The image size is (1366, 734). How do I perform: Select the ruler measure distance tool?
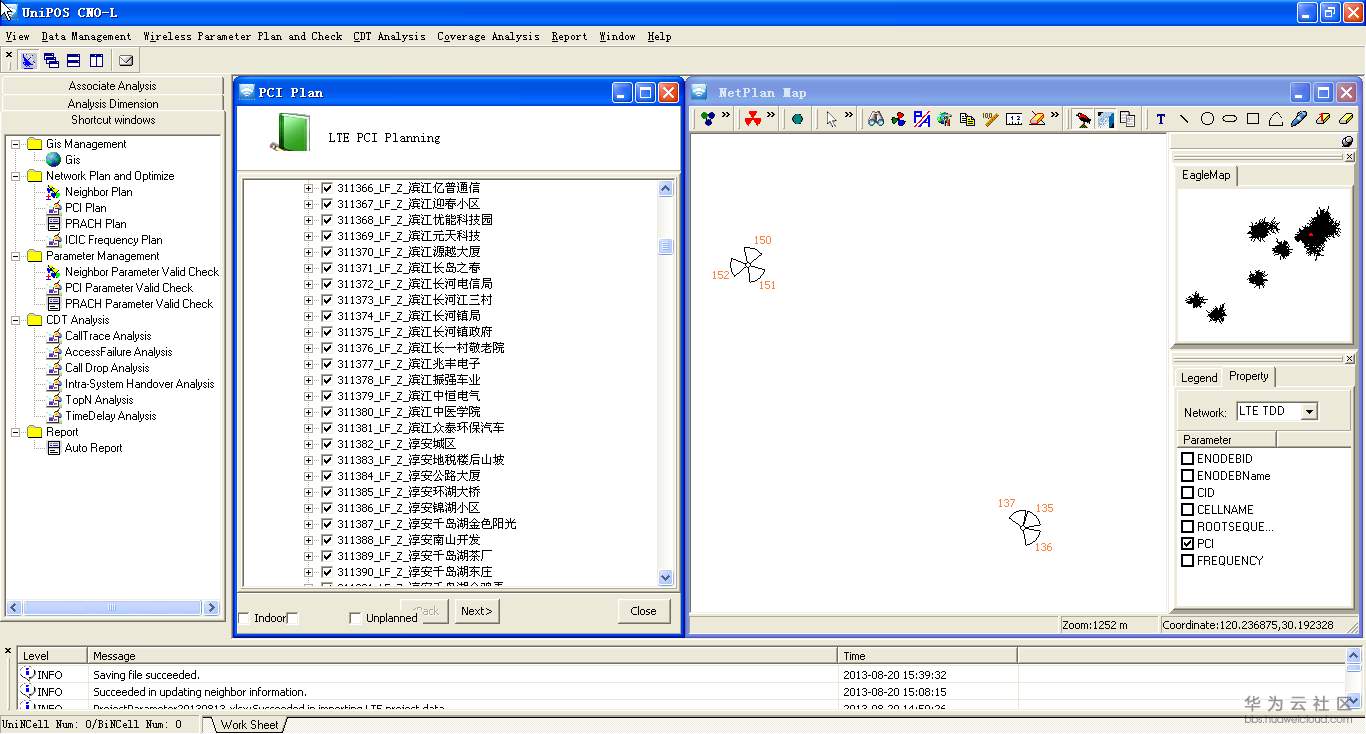[x=990, y=119]
